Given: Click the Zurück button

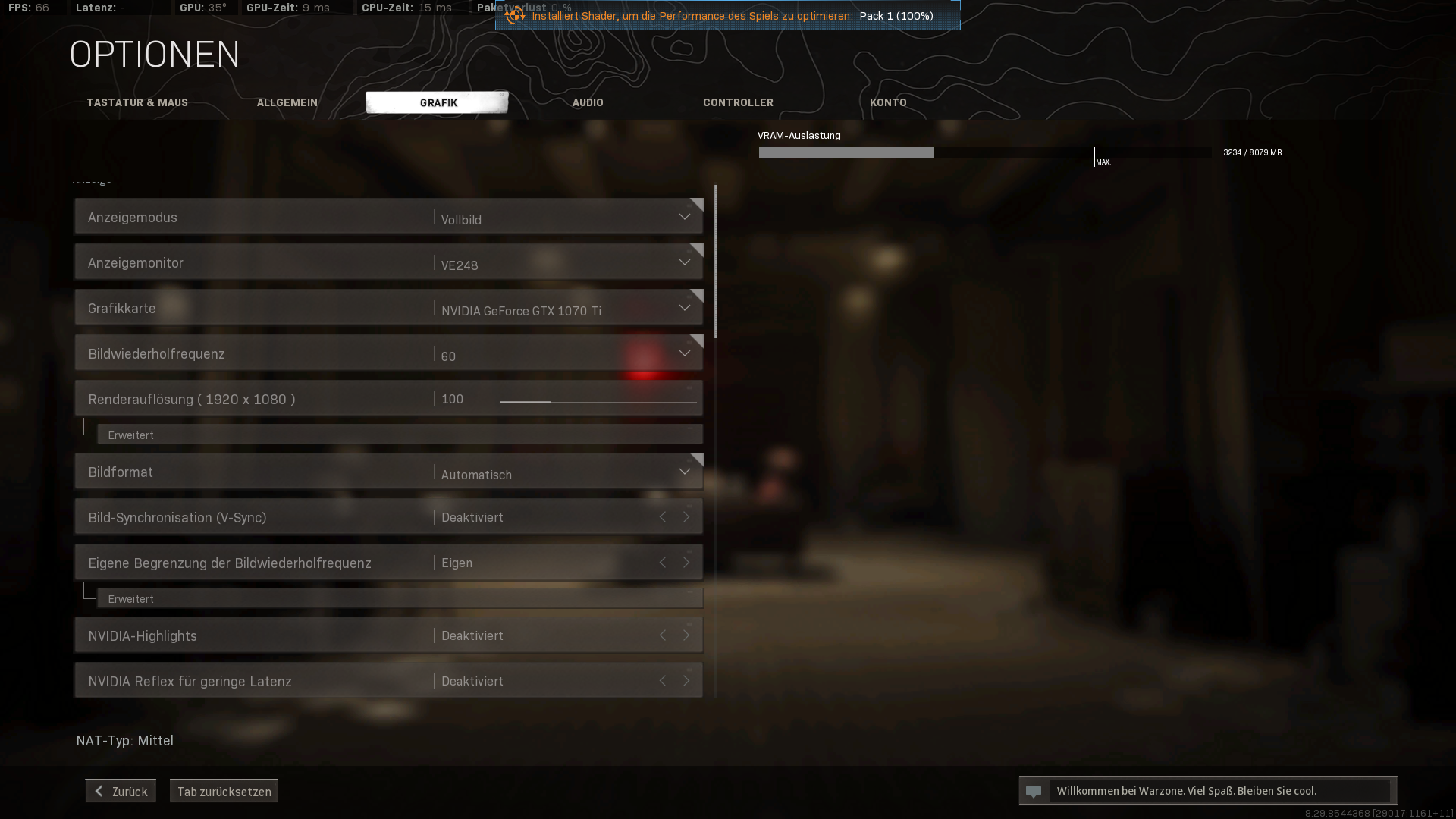Looking at the screenshot, I should pos(121,791).
